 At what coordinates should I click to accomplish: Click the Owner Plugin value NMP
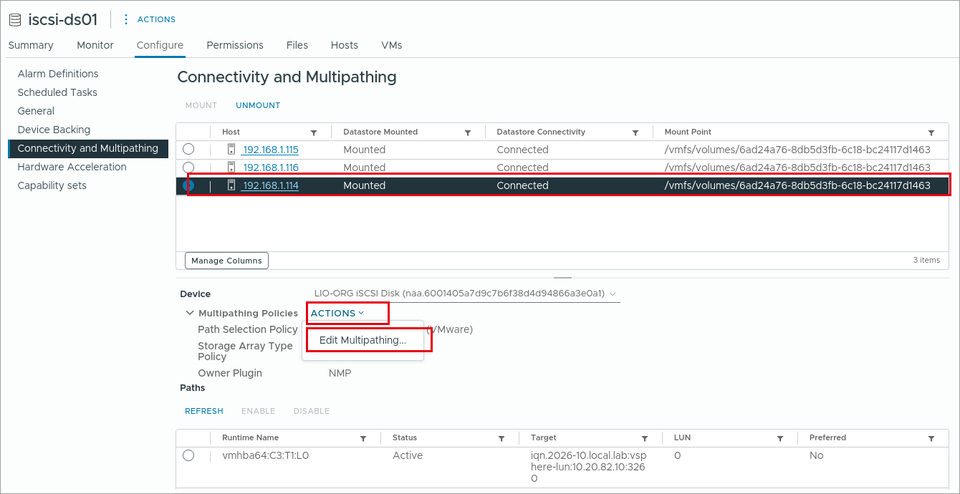(x=340, y=373)
